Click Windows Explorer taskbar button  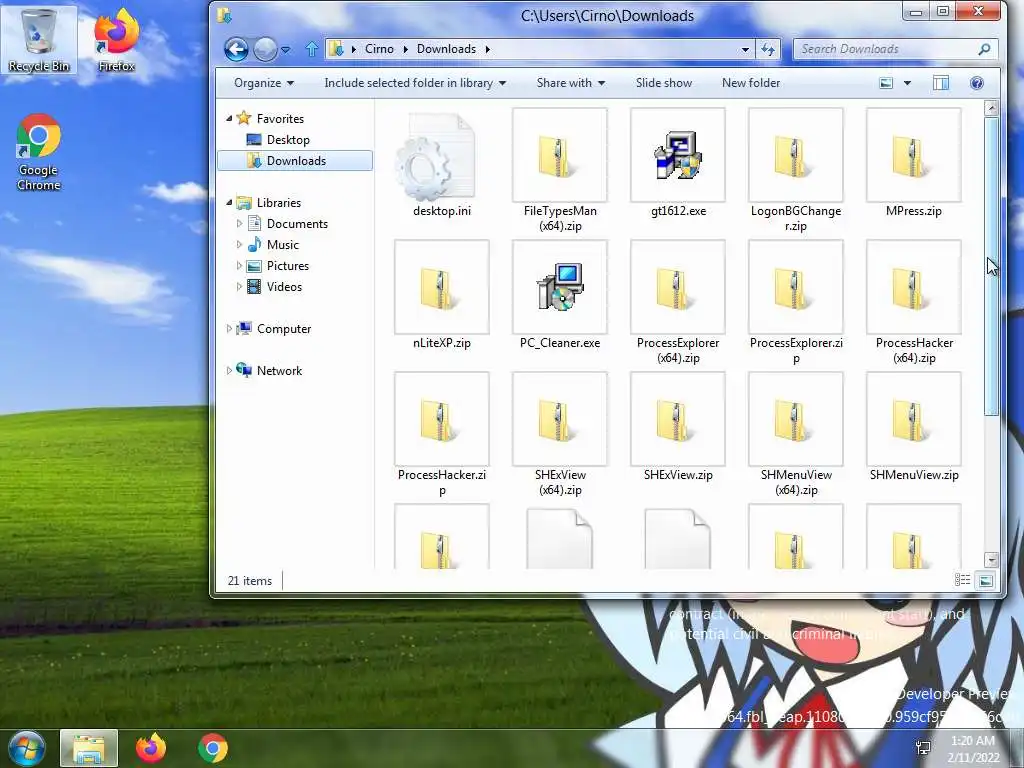coord(89,748)
